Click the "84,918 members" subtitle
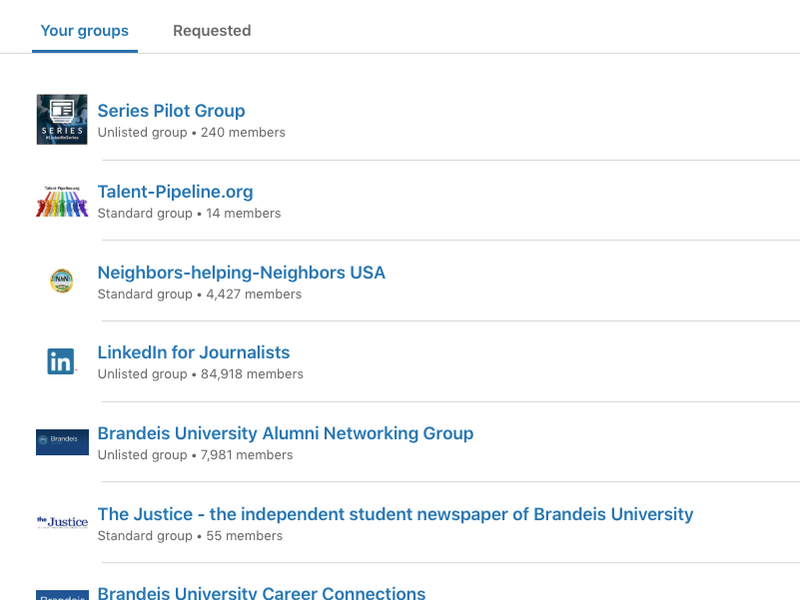This screenshot has width=800, height=600. coord(254,374)
